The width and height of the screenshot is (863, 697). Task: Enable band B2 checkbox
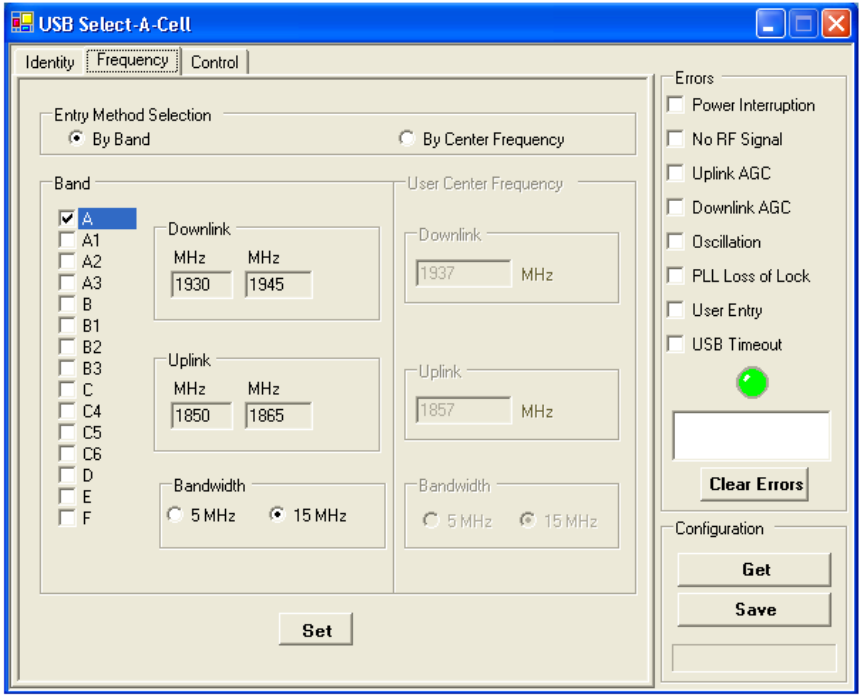(x=67, y=347)
